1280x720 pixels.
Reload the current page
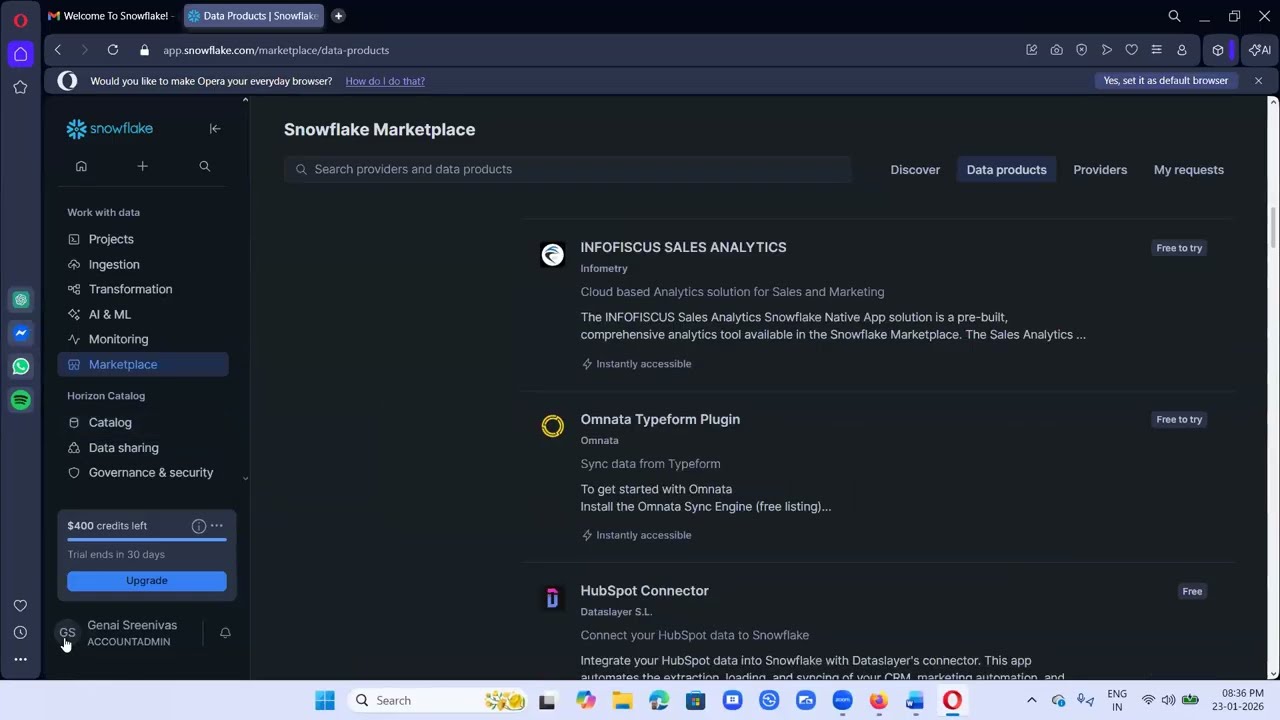[x=113, y=50]
